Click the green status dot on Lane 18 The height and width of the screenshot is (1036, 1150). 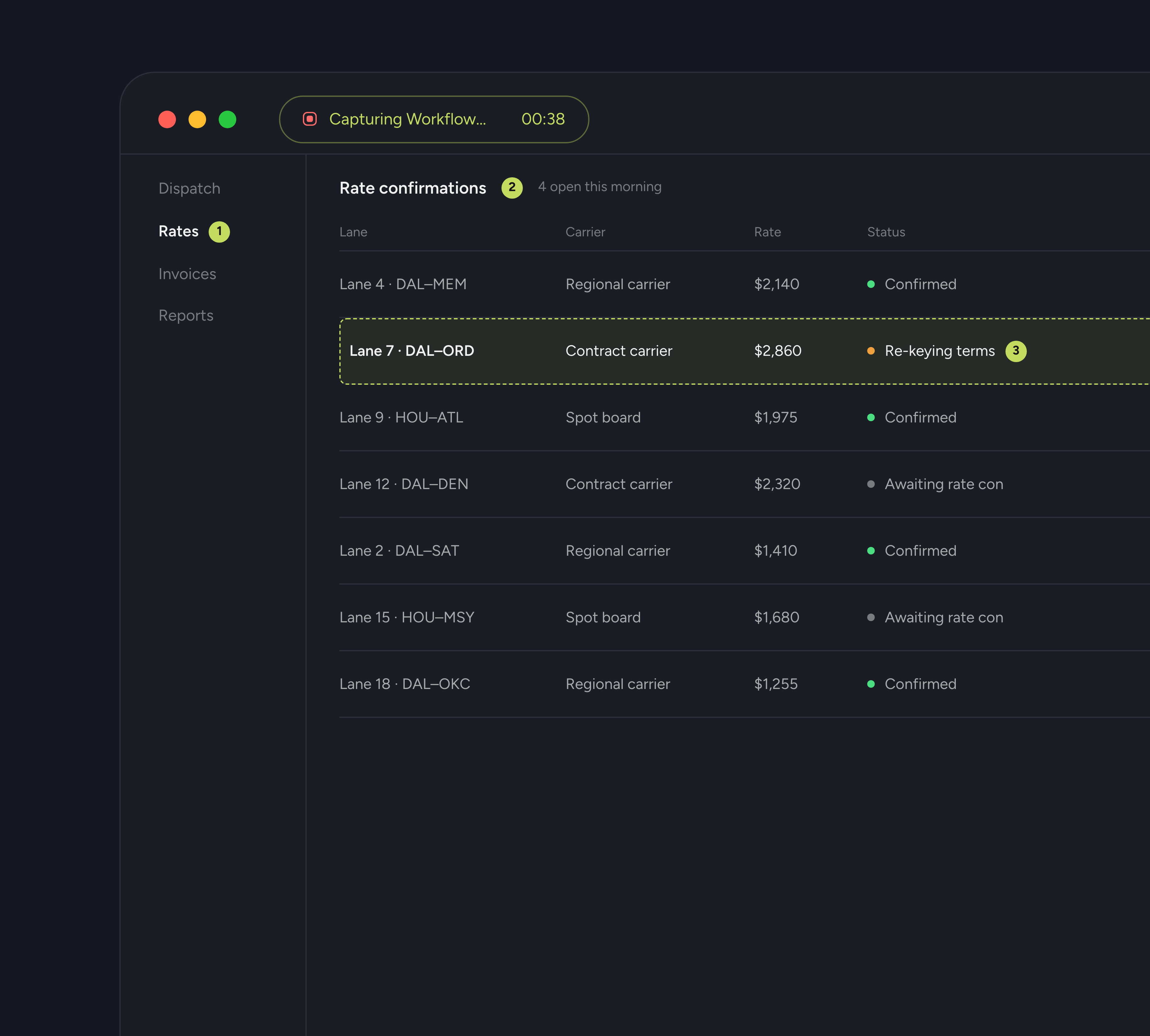871,684
